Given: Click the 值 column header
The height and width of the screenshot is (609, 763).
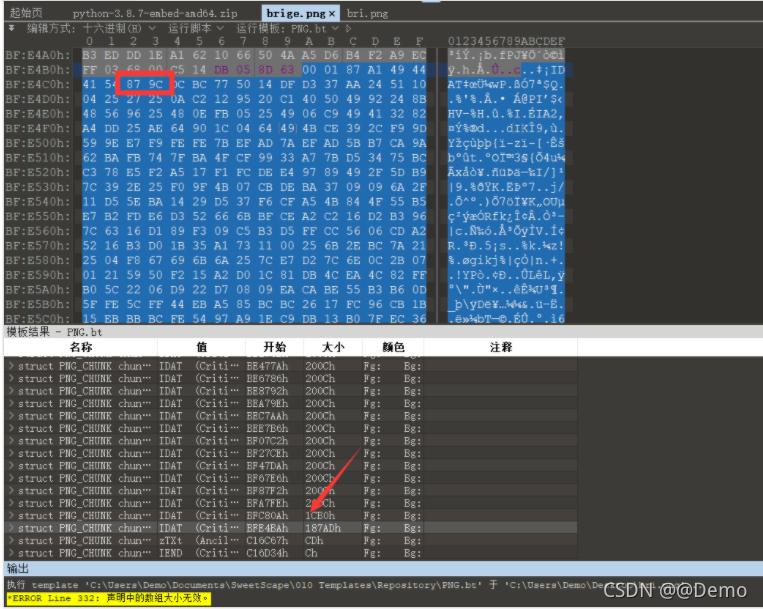Looking at the screenshot, I should (x=201, y=347).
